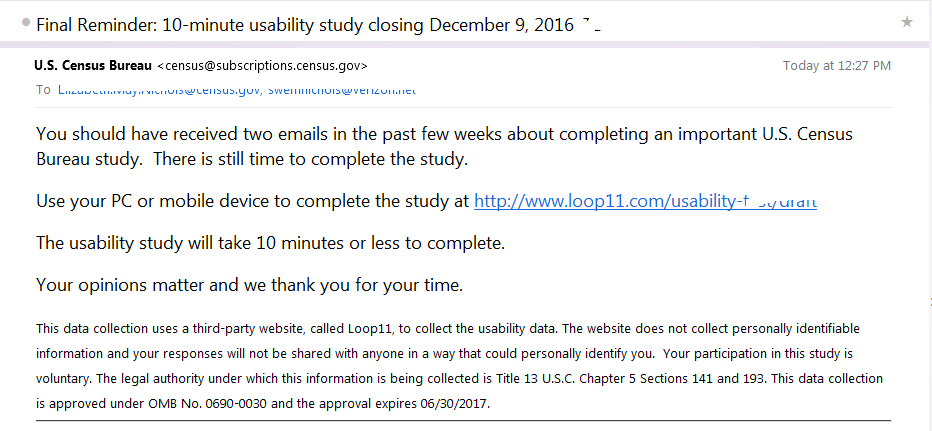The height and width of the screenshot is (431, 932).
Task: Click the census@subscriptions.census.gov sender address
Action: (x=268, y=66)
